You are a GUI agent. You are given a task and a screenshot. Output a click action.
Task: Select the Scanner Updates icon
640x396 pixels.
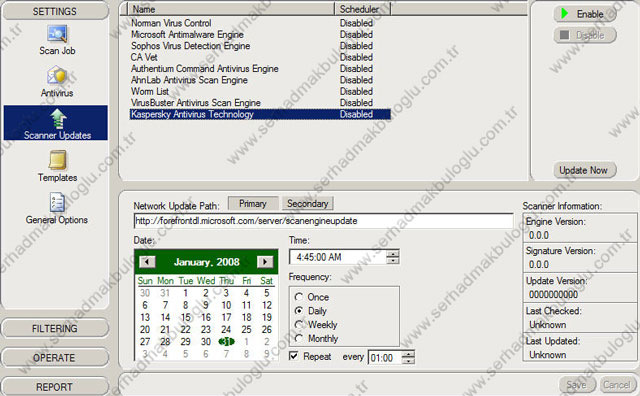(x=56, y=123)
